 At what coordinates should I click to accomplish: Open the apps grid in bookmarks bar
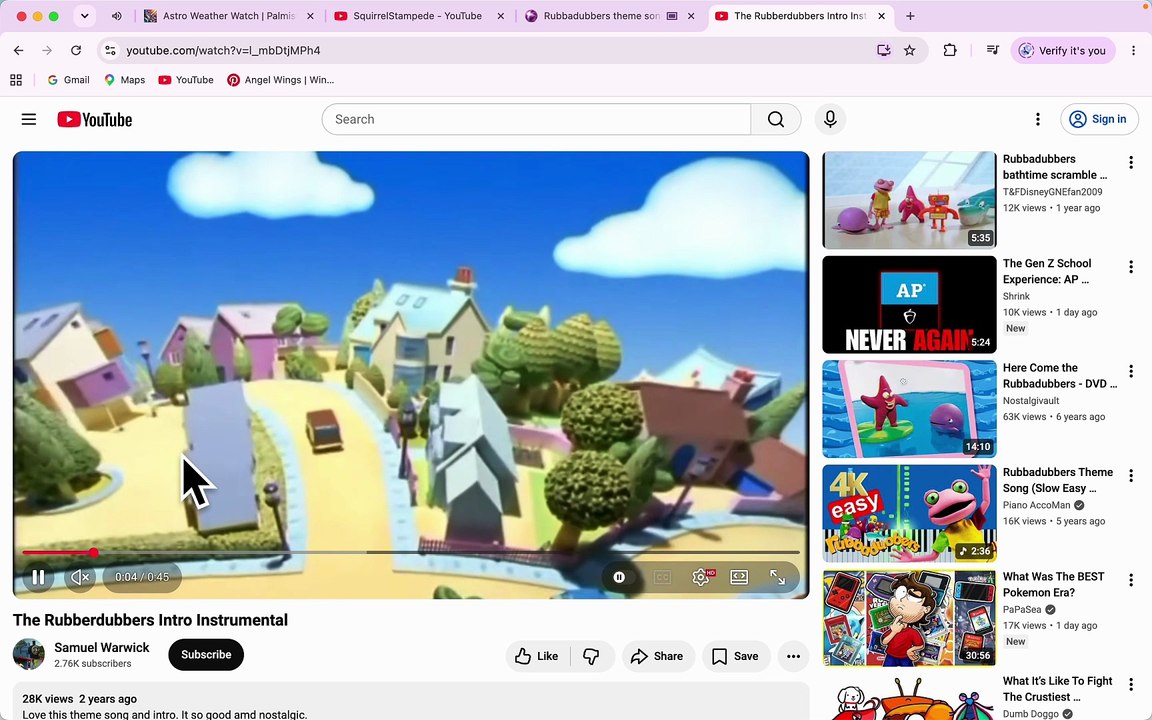pos(15,79)
